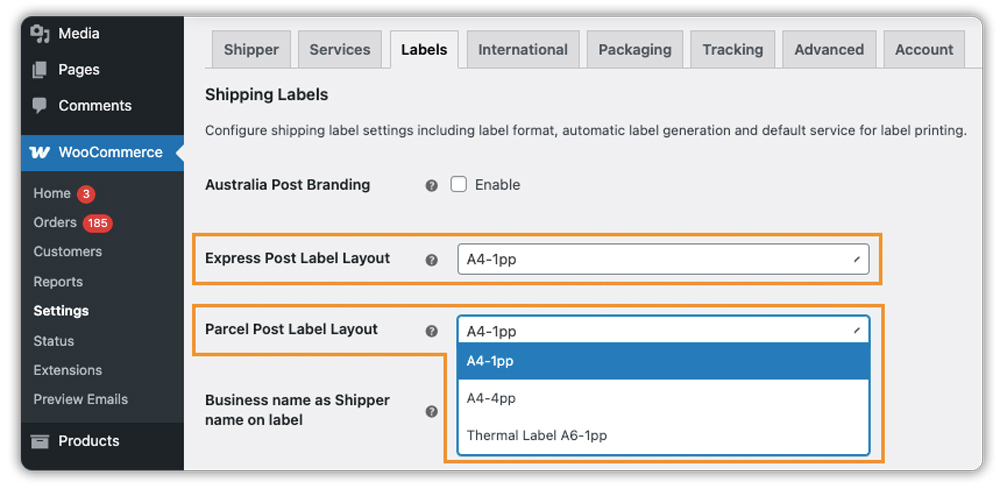
Task: Click the red Home notification badge
Action: point(86,193)
